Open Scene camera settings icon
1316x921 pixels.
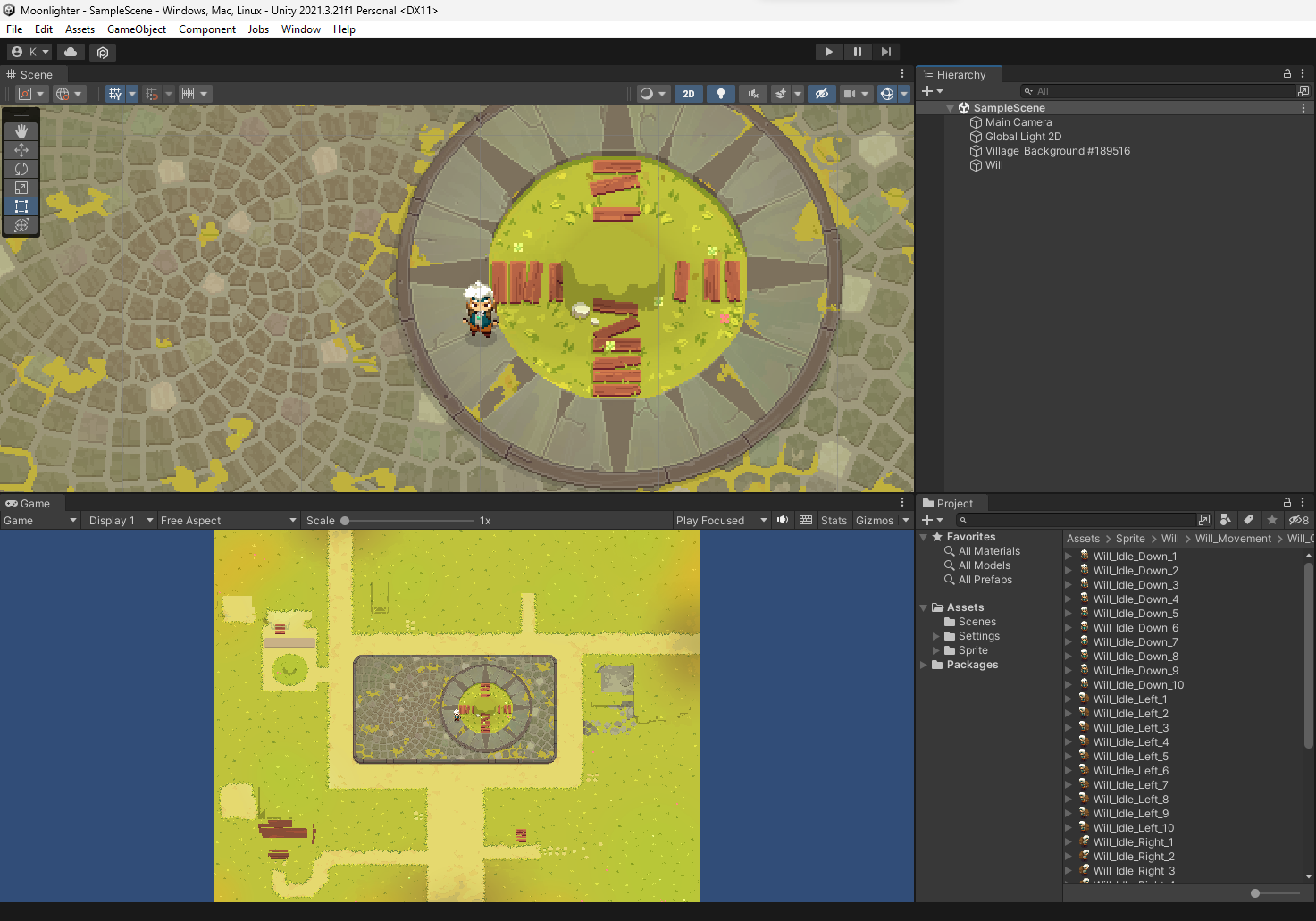coord(850,94)
